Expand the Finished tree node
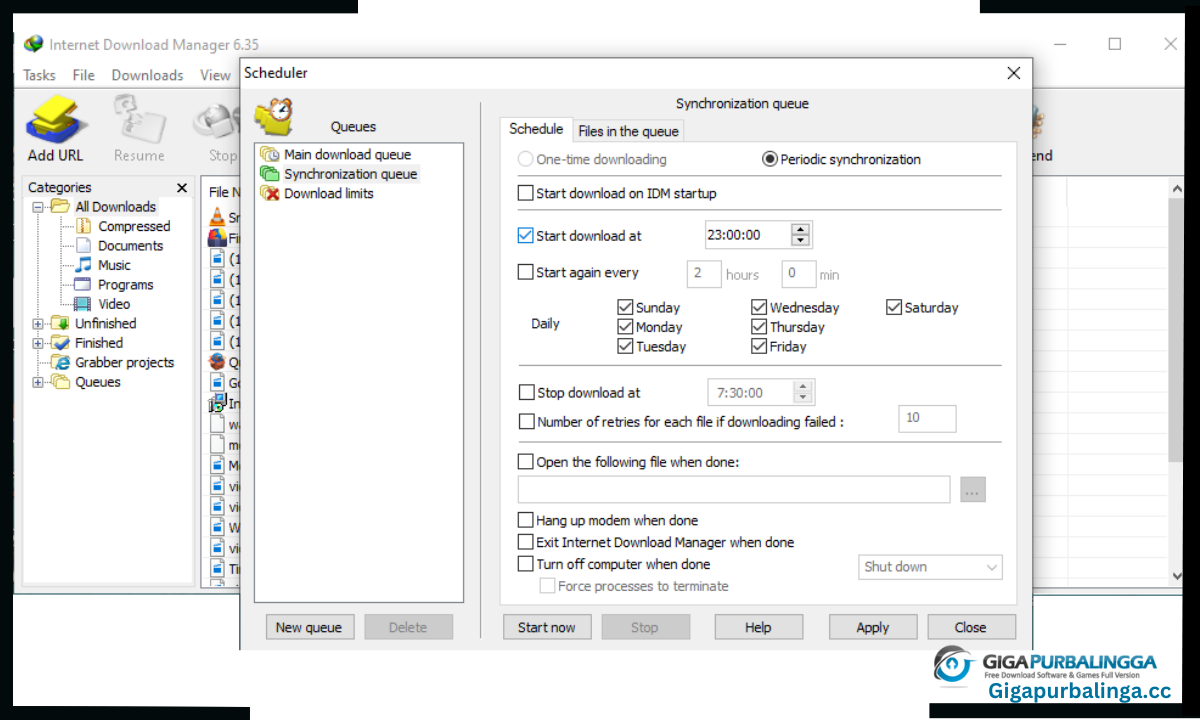The width and height of the screenshot is (1200, 720). coord(38,343)
